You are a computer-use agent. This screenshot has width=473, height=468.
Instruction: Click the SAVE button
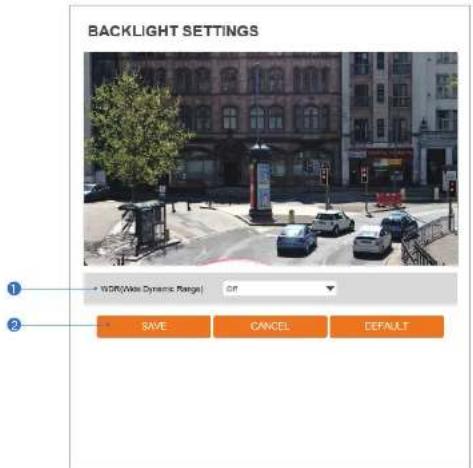coord(154,326)
